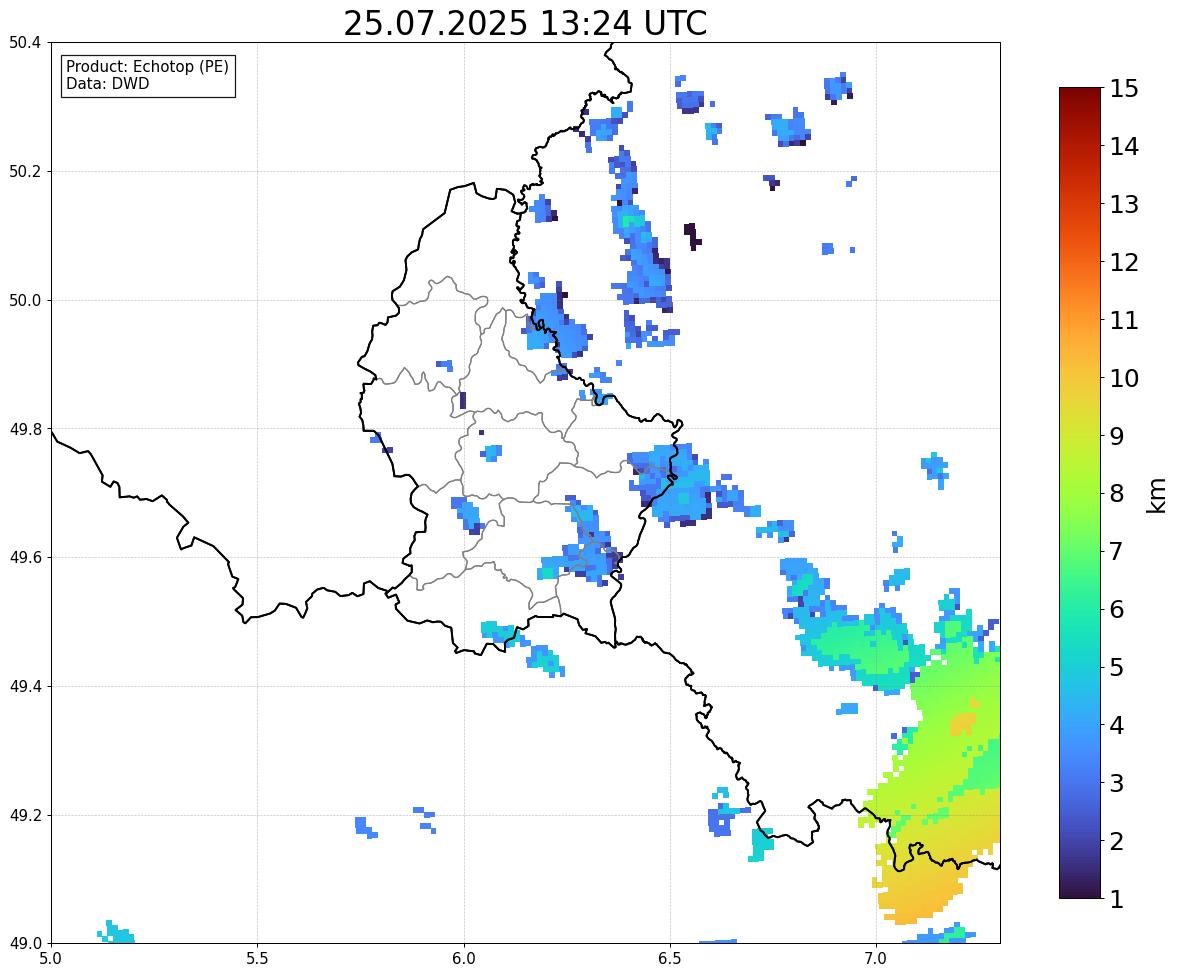Viewport: 1178px width, 976px height.
Task: Click colorbar tick label 7
Action: pyautogui.click(x=1117, y=551)
